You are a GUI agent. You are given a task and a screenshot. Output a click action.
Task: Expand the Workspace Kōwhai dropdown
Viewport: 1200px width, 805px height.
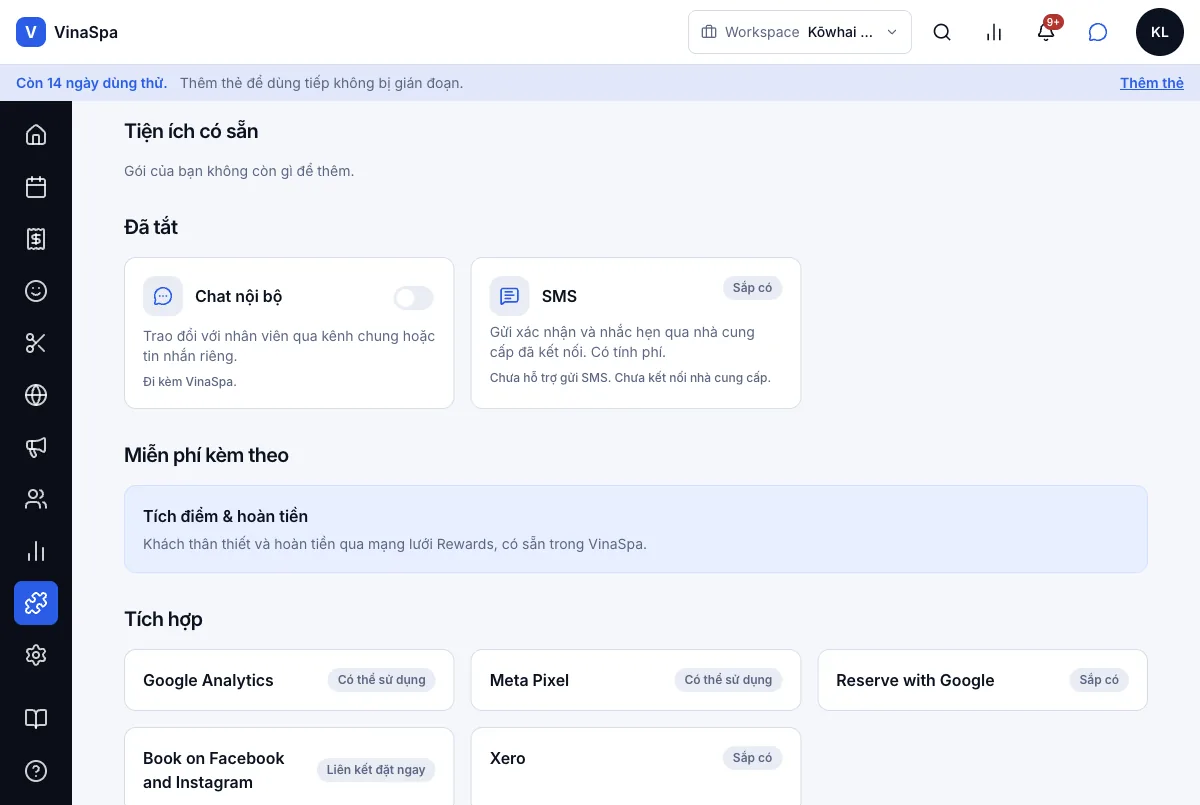pyautogui.click(x=800, y=32)
